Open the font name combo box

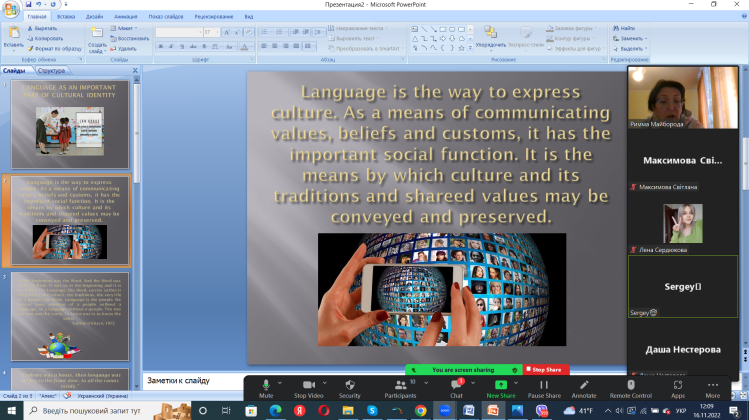(x=179, y=32)
